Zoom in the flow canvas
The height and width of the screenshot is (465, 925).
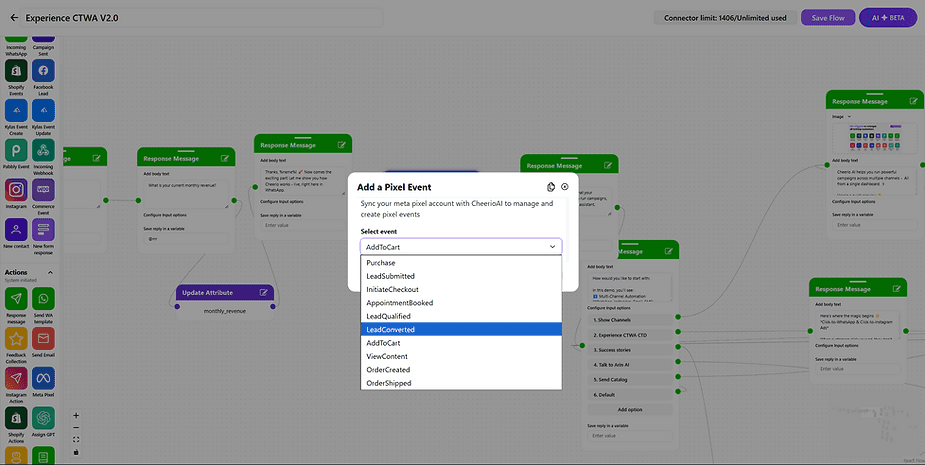click(76, 415)
